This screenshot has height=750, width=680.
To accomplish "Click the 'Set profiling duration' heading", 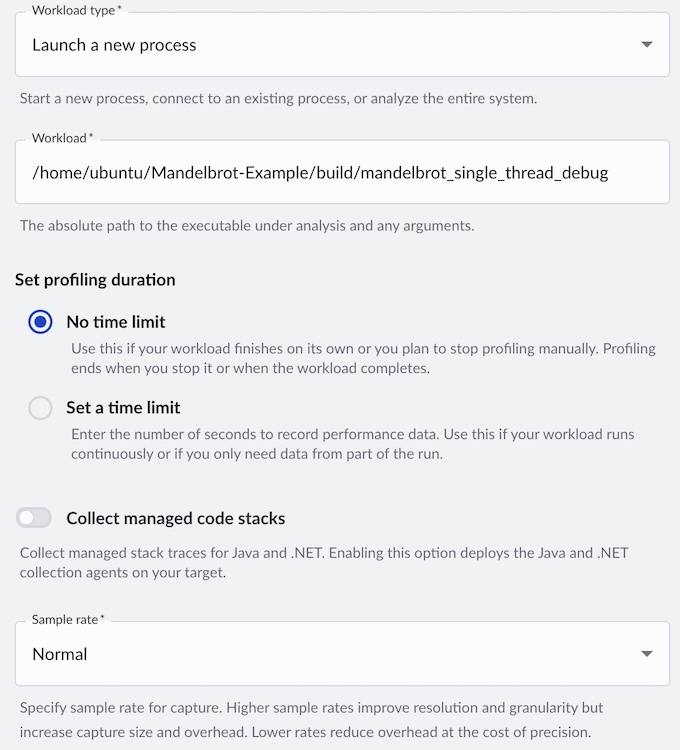I will click(x=95, y=280).
